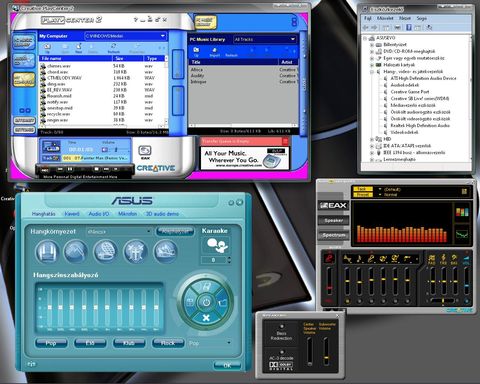Open the C:\WINDOWS\Media path dropdown
The image size is (480, 384).
pos(163,36)
